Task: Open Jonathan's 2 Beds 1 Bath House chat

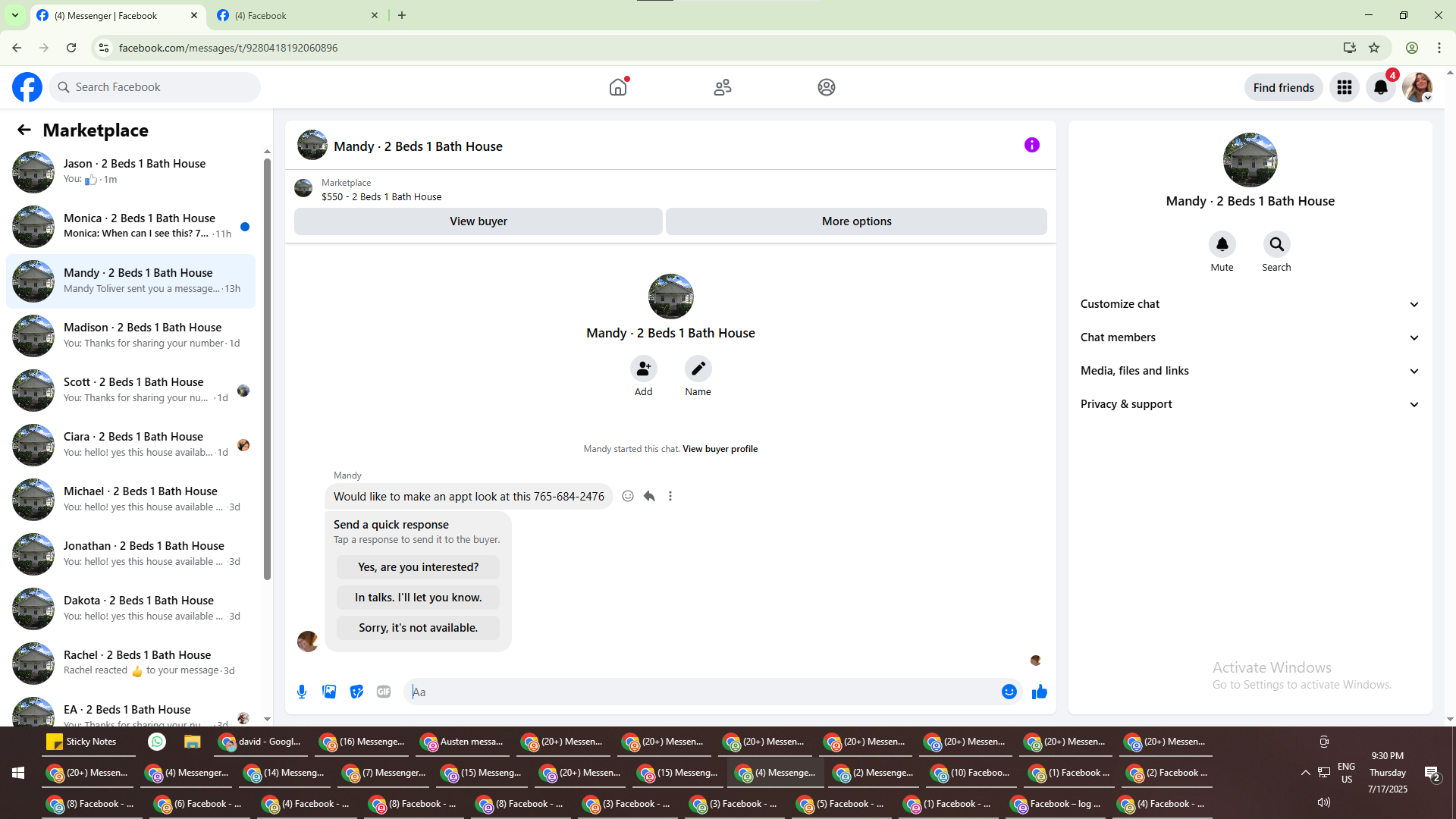Action: click(130, 554)
